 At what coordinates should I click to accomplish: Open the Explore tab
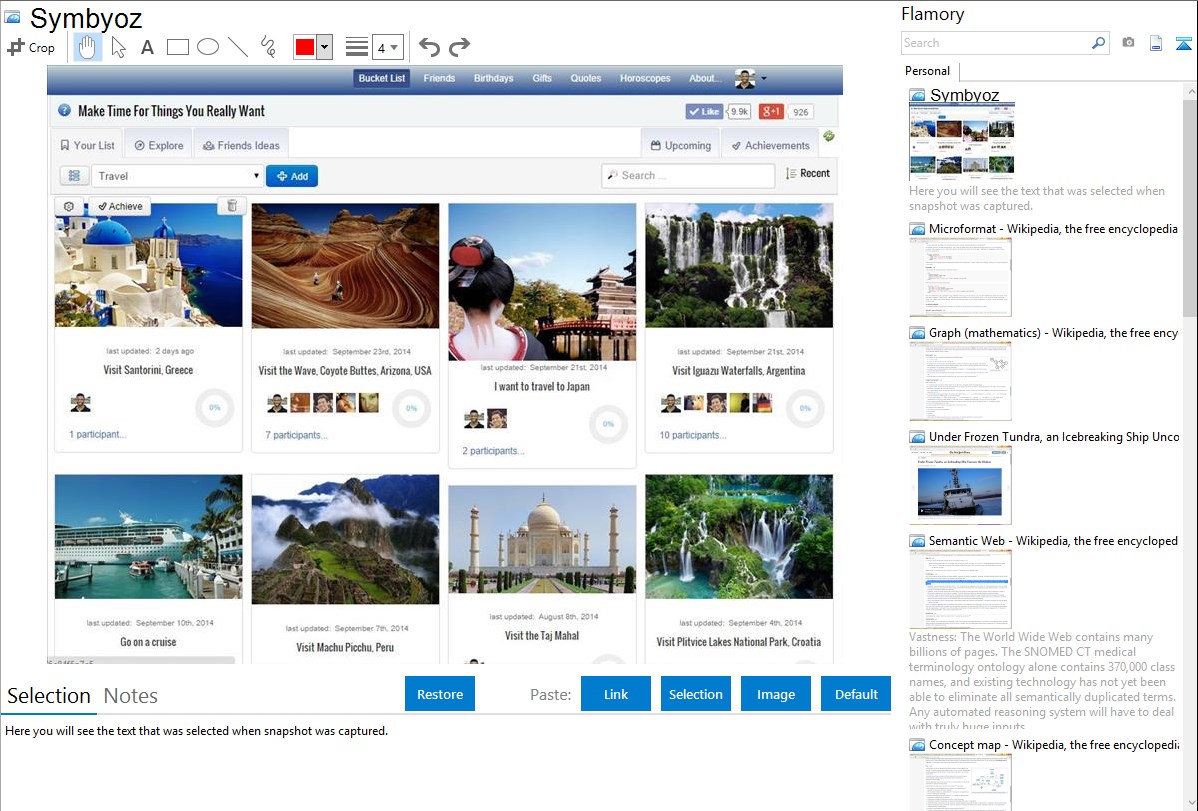159,145
